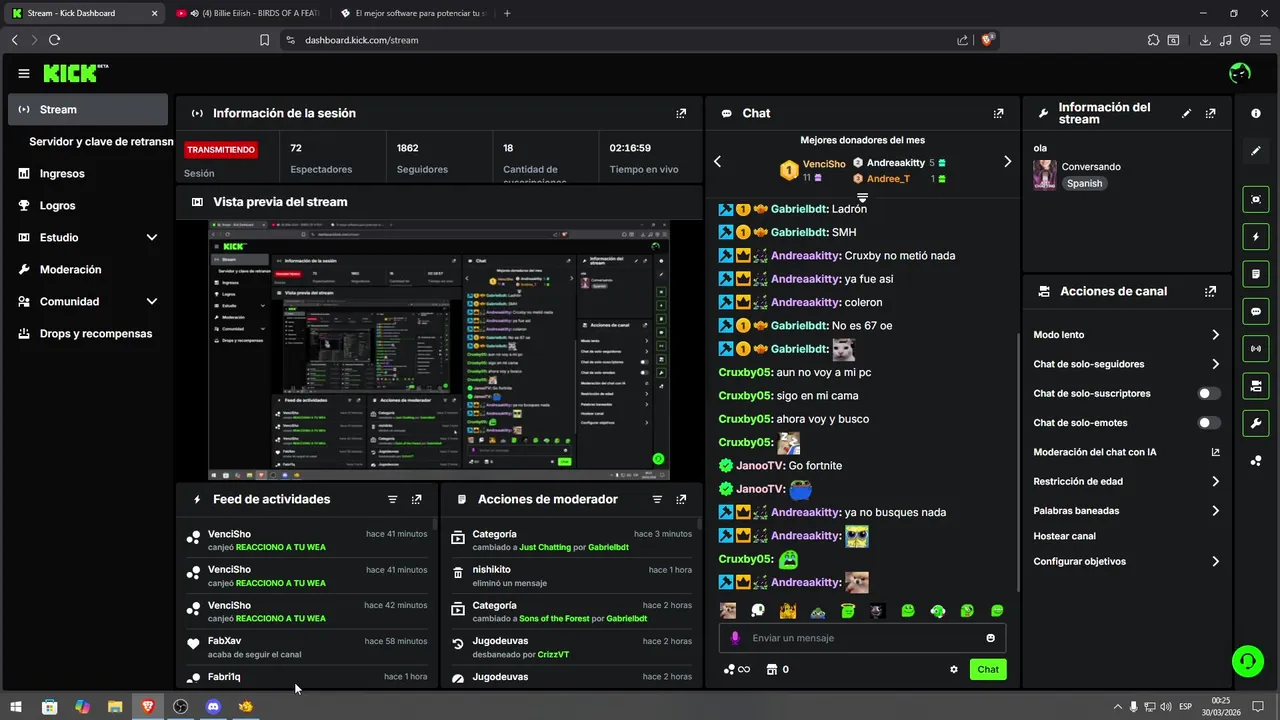Select Stream in the left sidebar
This screenshot has height=720, width=1280.
(x=88, y=110)
